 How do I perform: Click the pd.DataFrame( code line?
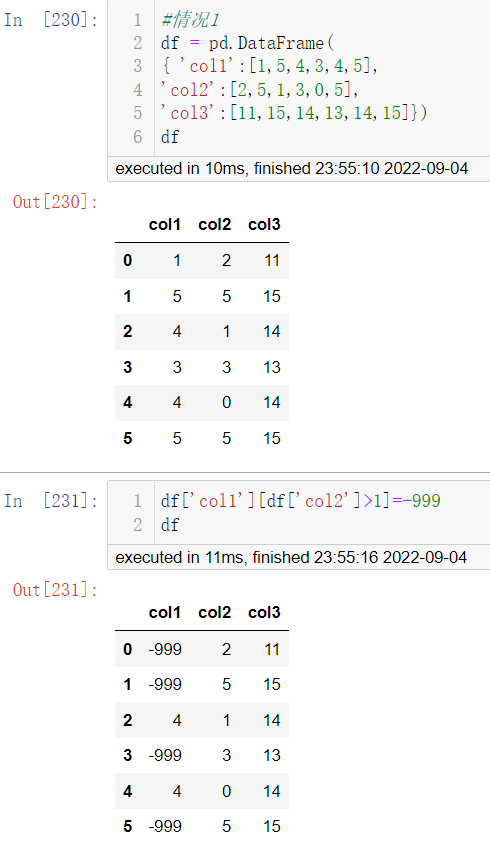(247, 43)
